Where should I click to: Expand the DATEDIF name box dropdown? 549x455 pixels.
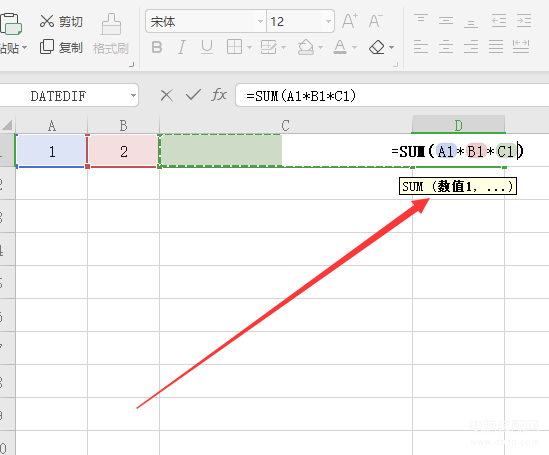point(133,96)
